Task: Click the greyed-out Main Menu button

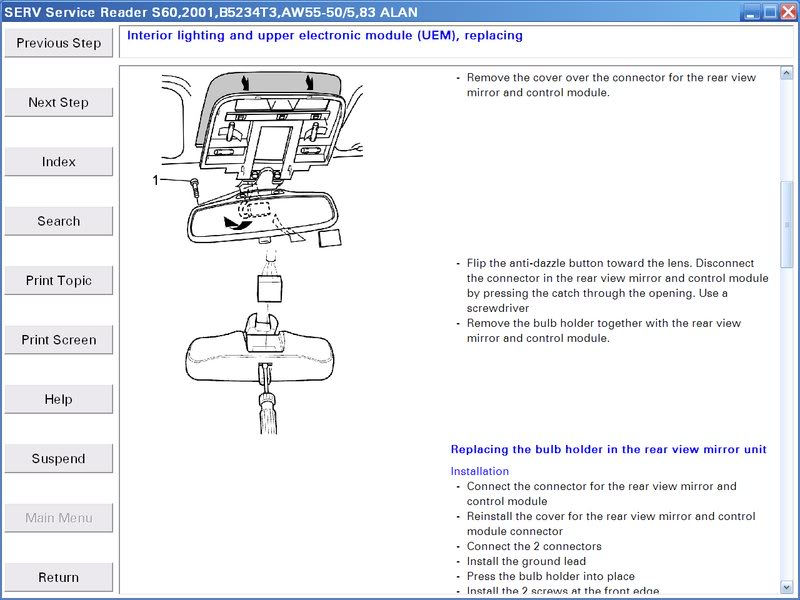Action: pyautogui.click(x=59, y=518)
